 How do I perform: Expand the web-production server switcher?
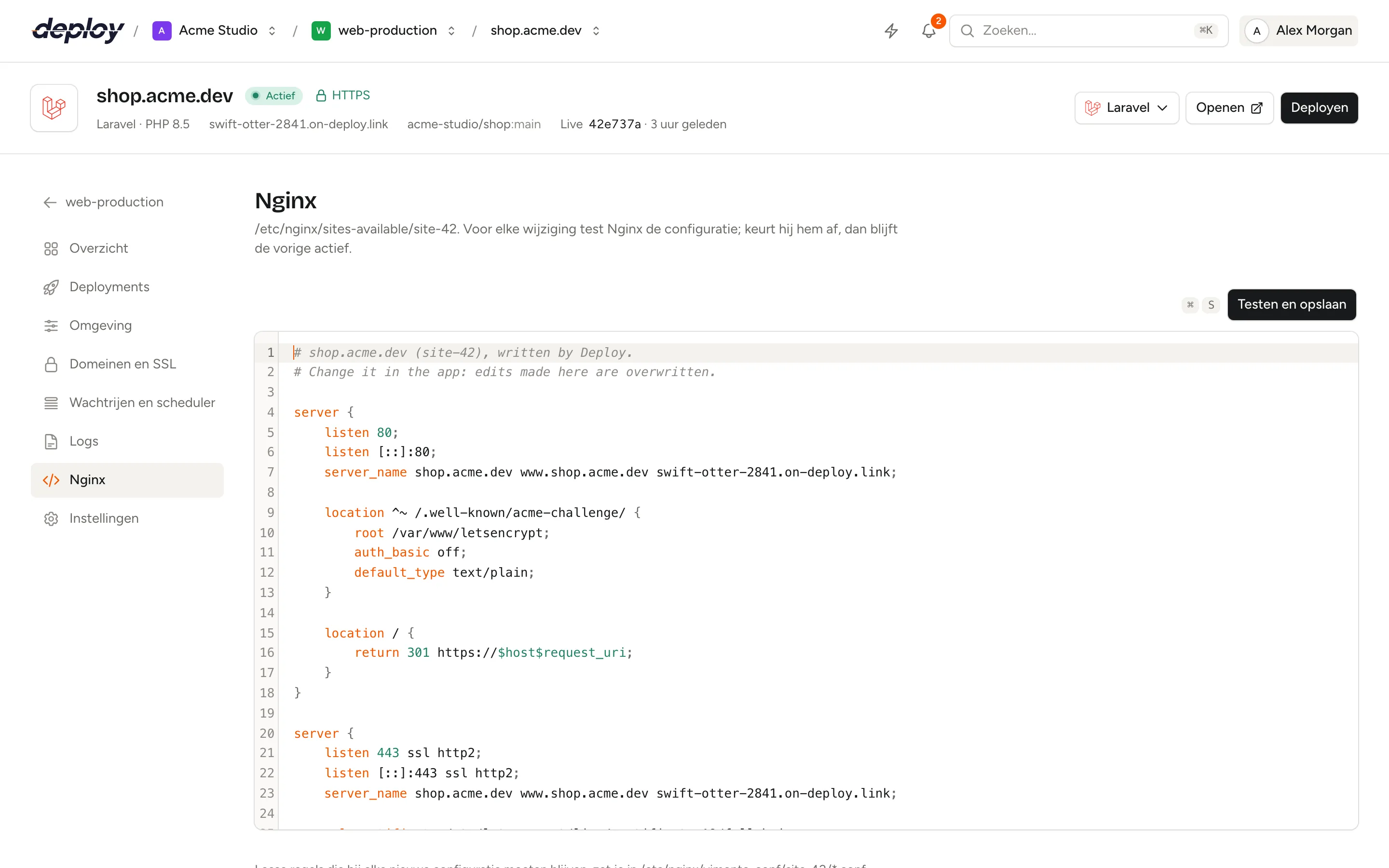451,30
